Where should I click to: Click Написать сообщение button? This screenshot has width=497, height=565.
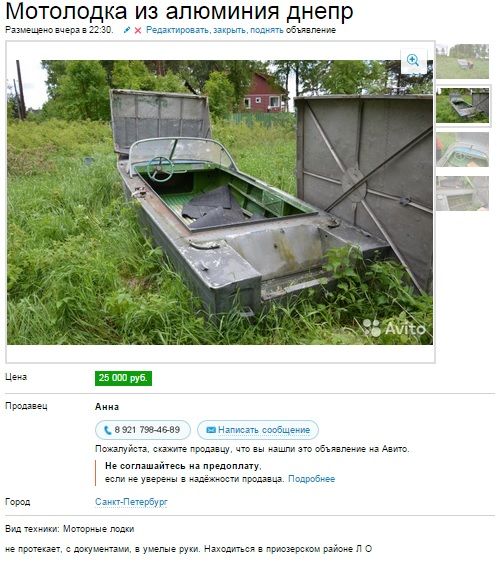[x=258, y=430]
